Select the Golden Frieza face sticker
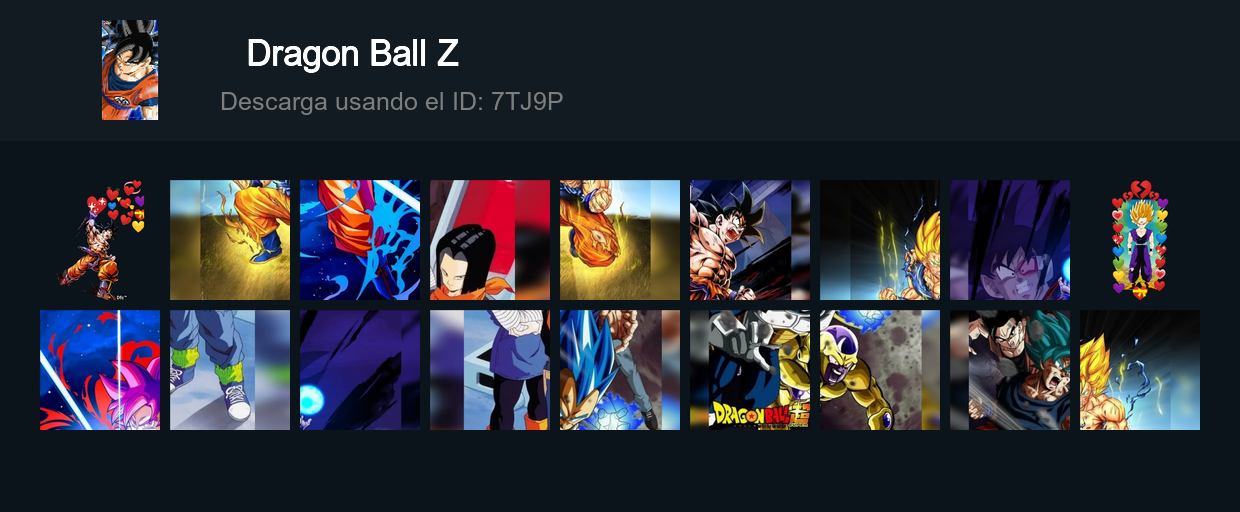Viewport: 1240px width, 512px height. (x=880, y=370)
